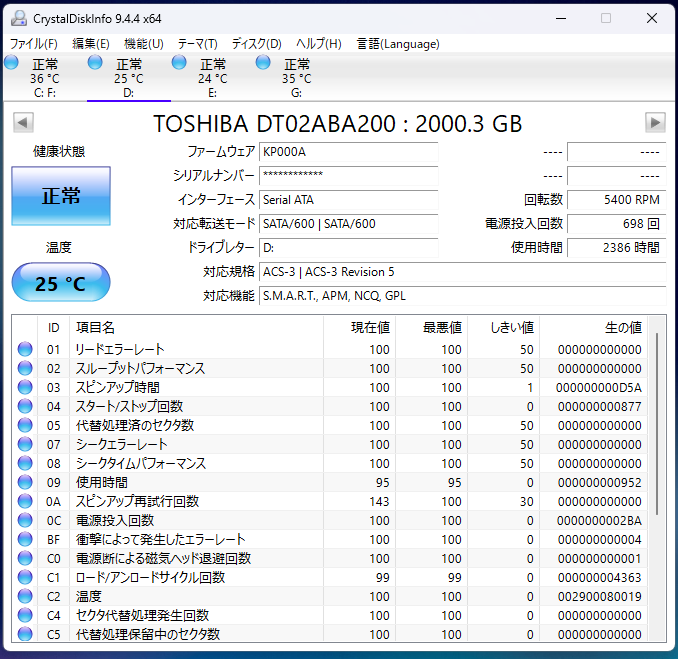Go to next disk with right arrow
Viewport: 678px width, 659px height.
[655, 122]
